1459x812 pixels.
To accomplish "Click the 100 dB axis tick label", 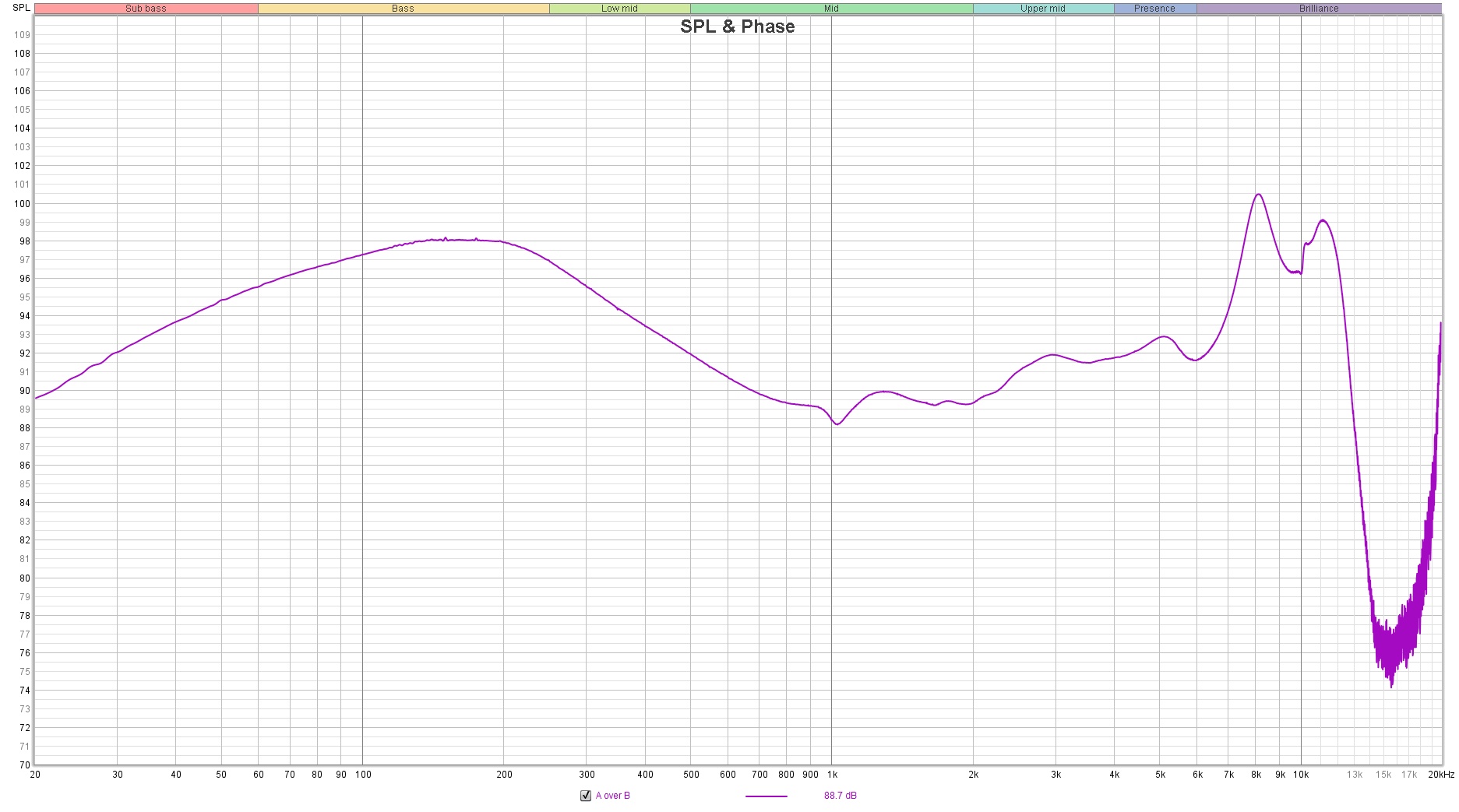I will (x=22, y=204).
